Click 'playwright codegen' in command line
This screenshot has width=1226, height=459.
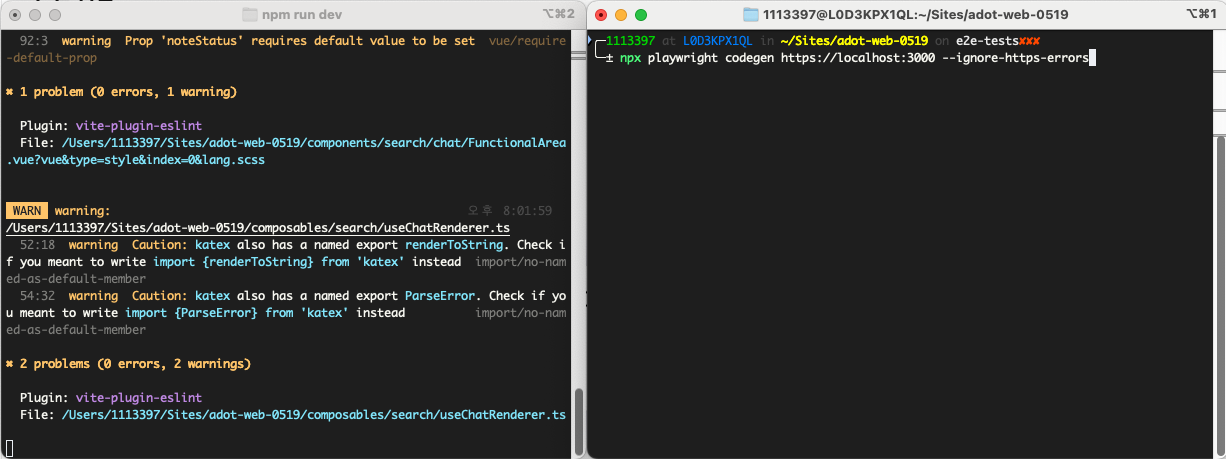(710, 58)
